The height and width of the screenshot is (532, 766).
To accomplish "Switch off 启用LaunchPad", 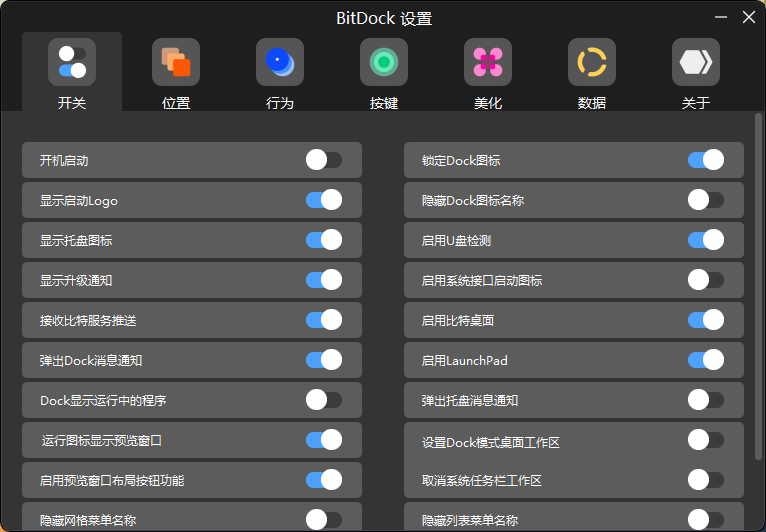I will (x=706, y=360).
